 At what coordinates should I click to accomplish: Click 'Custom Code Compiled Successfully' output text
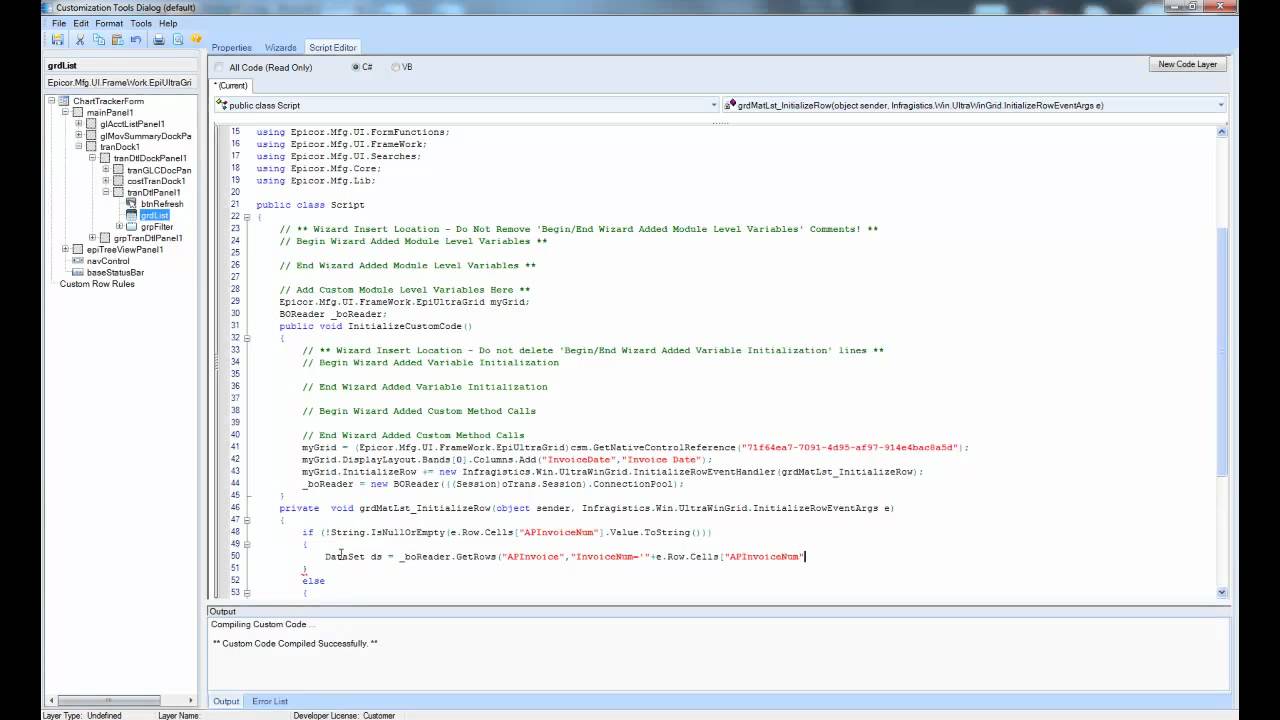295,643
